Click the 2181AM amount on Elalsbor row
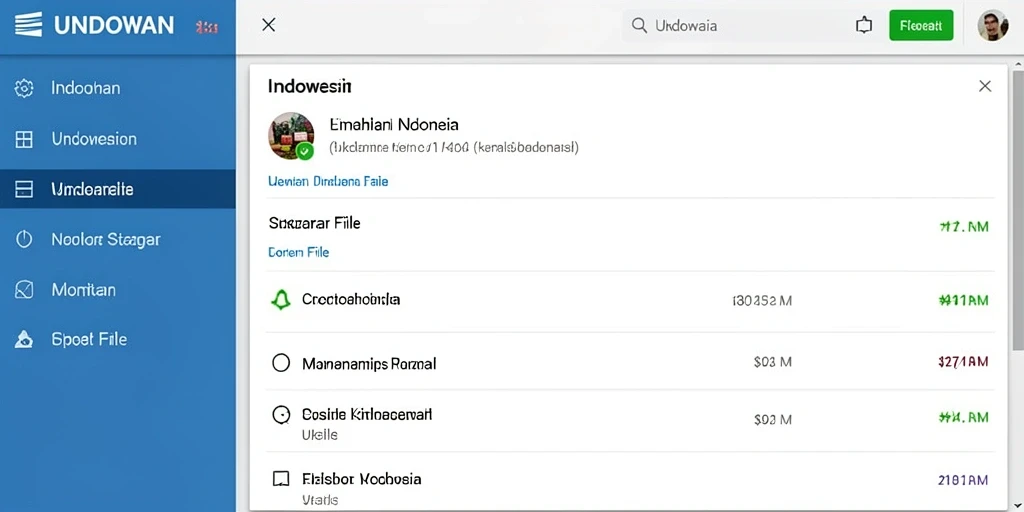 point(963,480)
